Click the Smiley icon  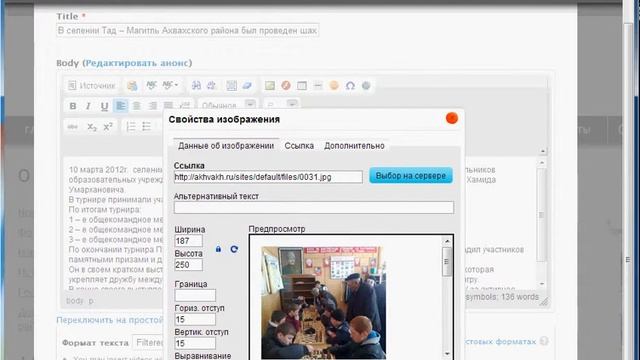[334, 85]
